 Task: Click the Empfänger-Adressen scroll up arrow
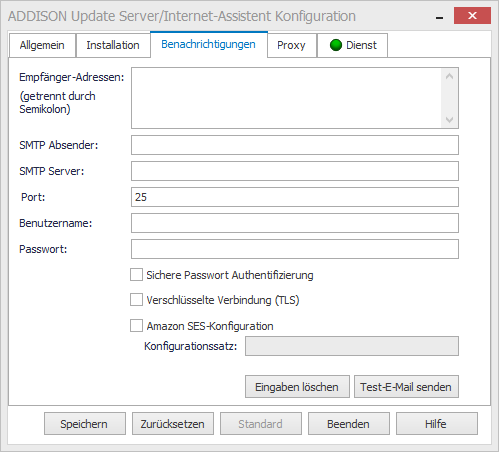point(449,76)
